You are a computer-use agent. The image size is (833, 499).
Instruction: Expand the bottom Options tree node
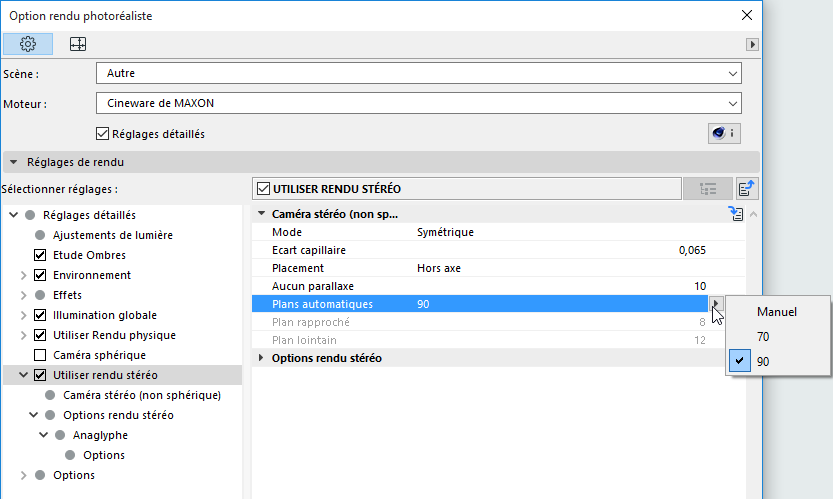point(23,475)
